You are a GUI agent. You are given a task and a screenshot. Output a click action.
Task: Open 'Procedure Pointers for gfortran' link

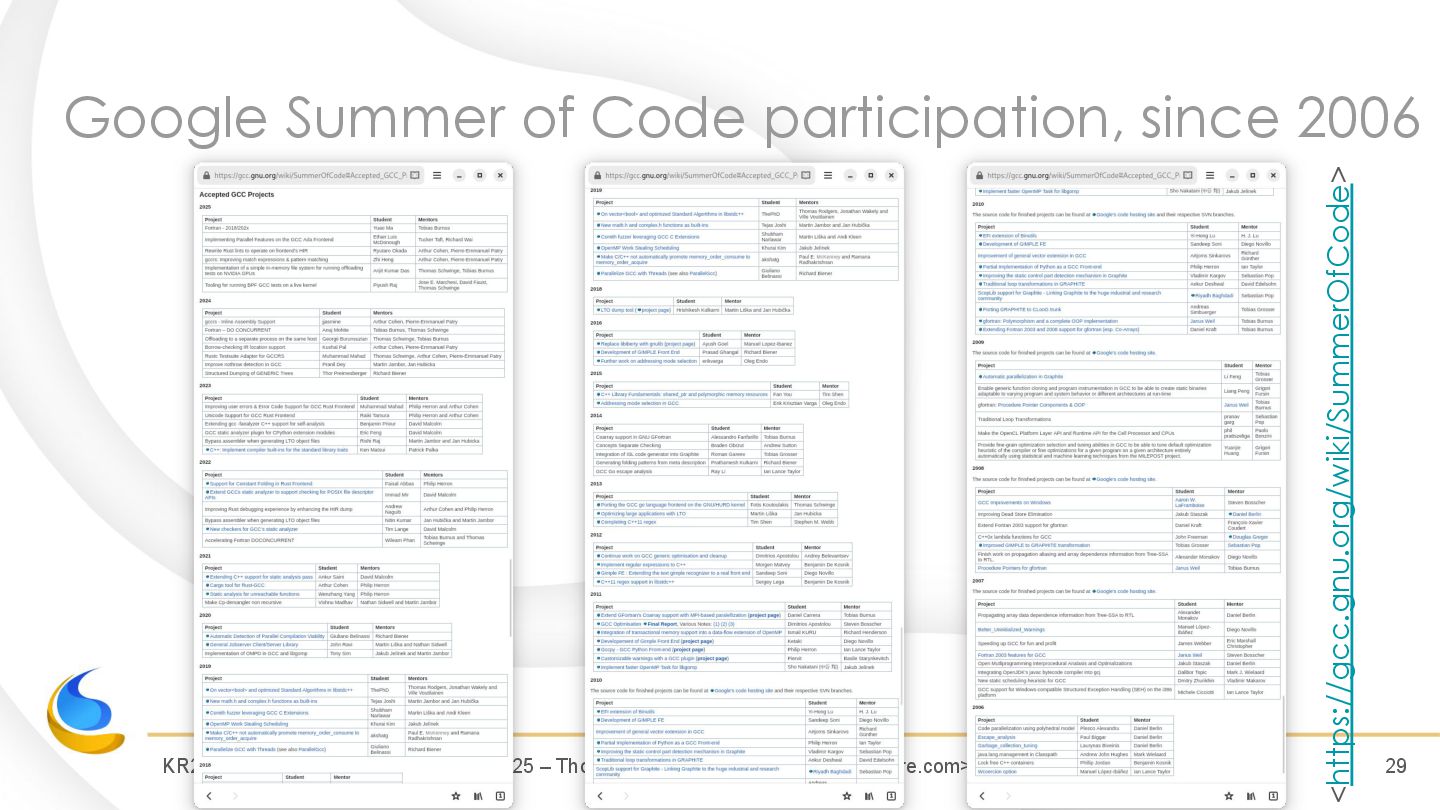coord(1012,568)
